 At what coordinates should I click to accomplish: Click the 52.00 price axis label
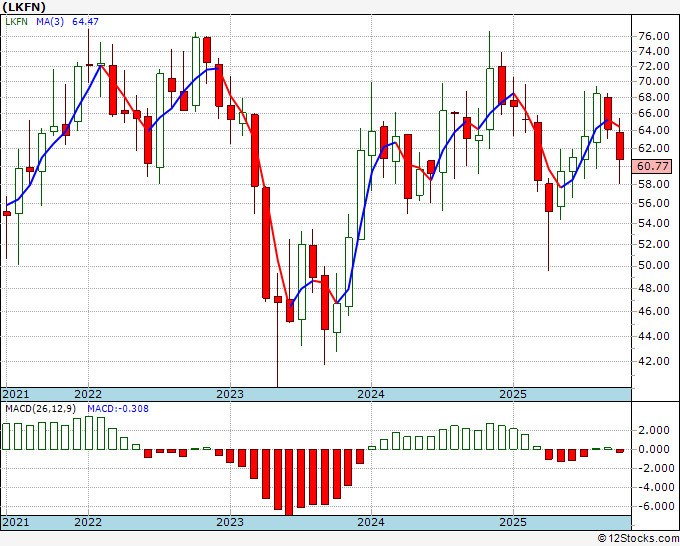pos(654,244)
